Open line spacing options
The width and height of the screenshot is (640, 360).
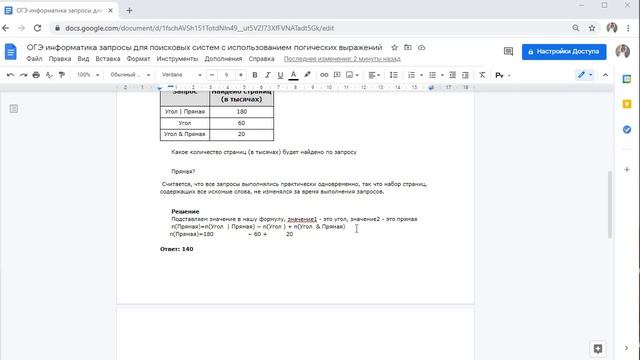tap(393, 75)
